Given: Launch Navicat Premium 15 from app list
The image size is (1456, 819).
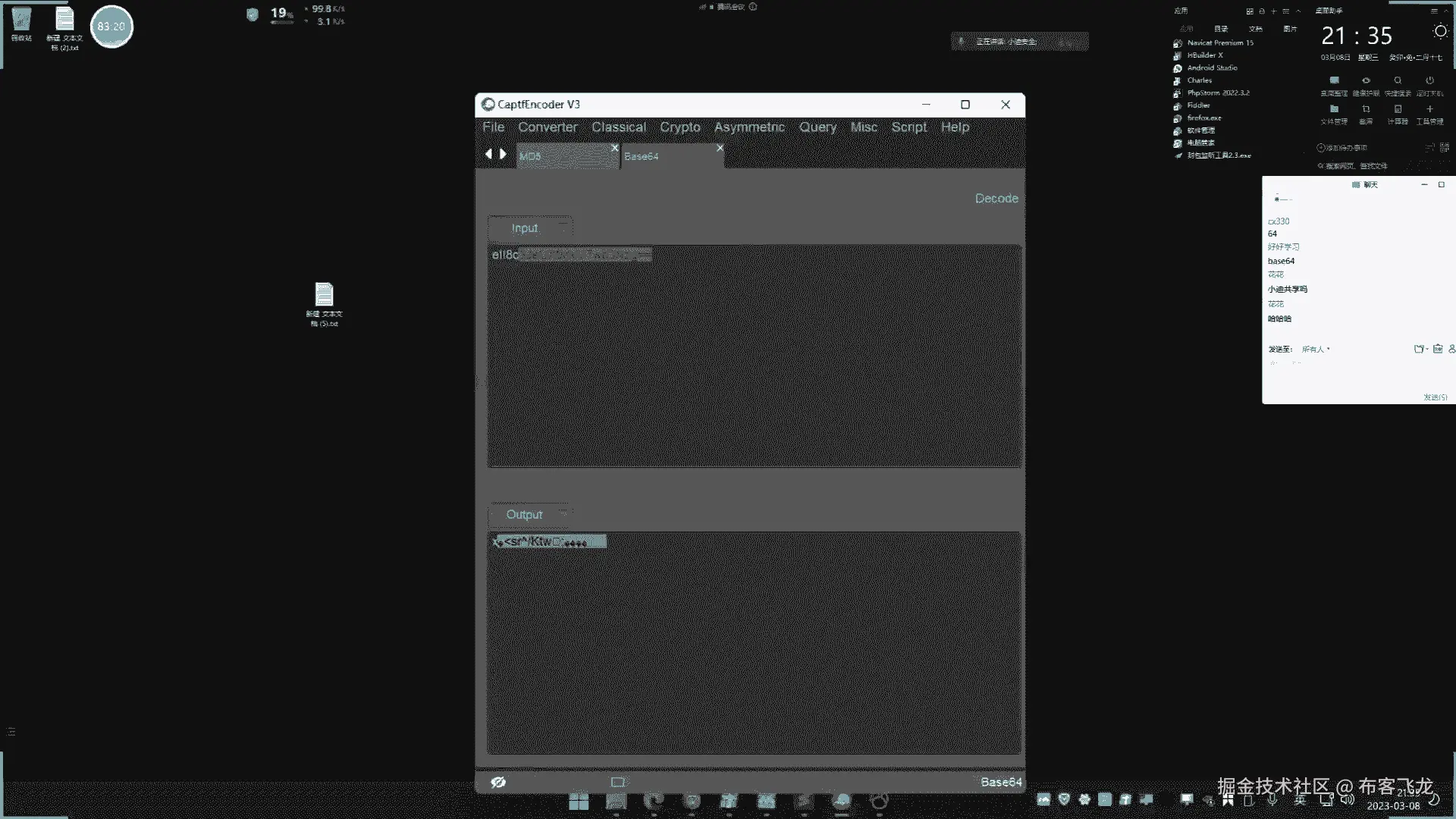Looking at the screenshot, I should 1219,43.
